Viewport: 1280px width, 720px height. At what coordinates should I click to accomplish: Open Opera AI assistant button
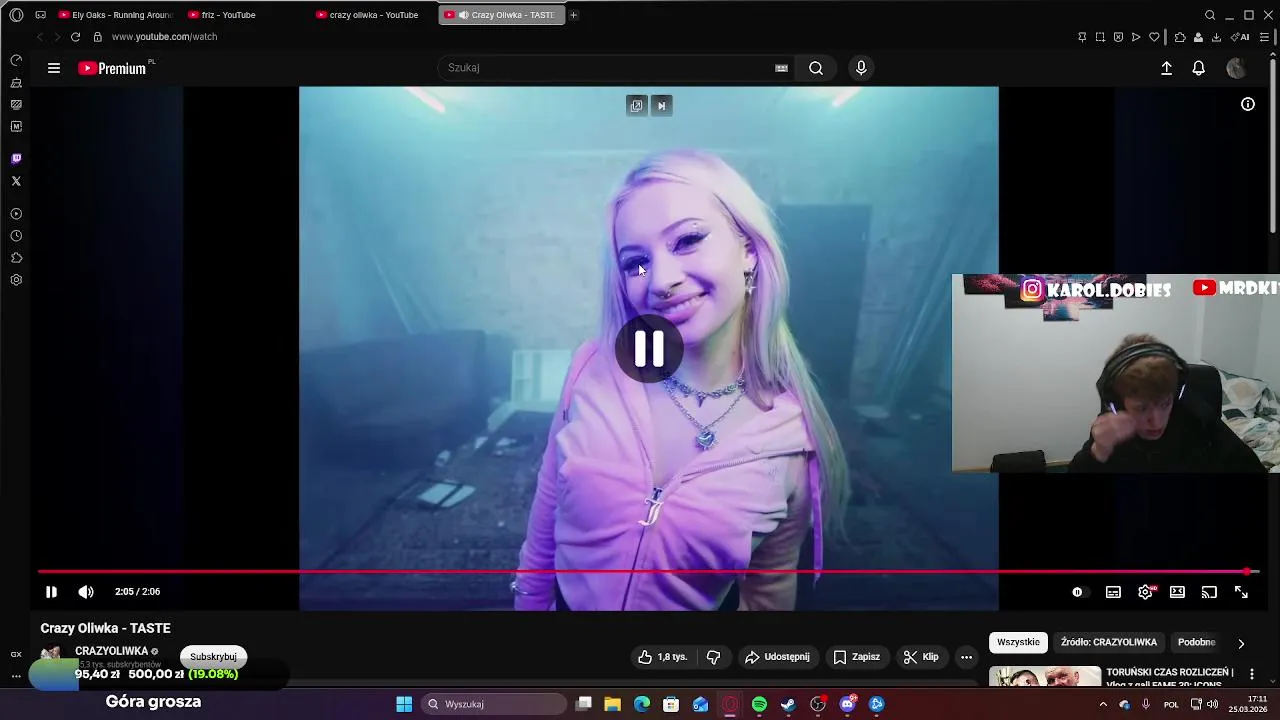1240,37
